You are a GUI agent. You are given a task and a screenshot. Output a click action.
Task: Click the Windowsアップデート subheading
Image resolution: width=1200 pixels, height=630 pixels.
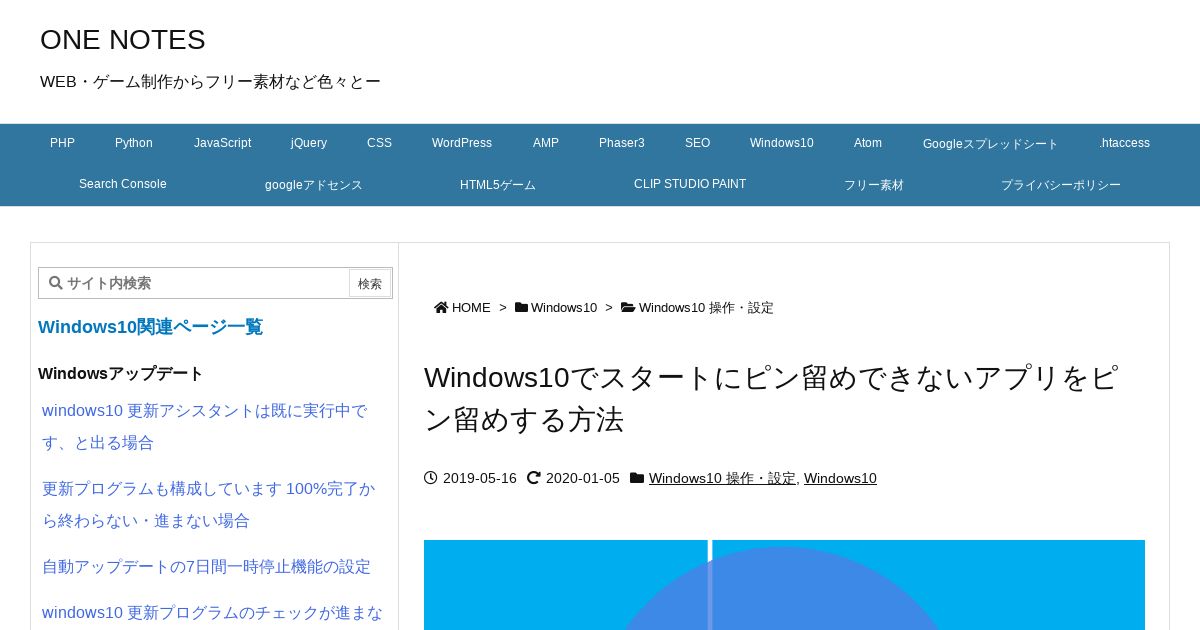[x=120, y=374]
